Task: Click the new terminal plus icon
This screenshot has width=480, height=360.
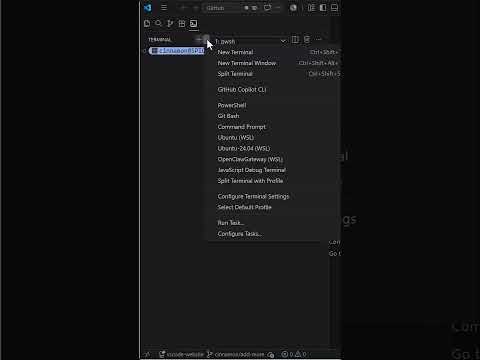Action: click(198, 39)
